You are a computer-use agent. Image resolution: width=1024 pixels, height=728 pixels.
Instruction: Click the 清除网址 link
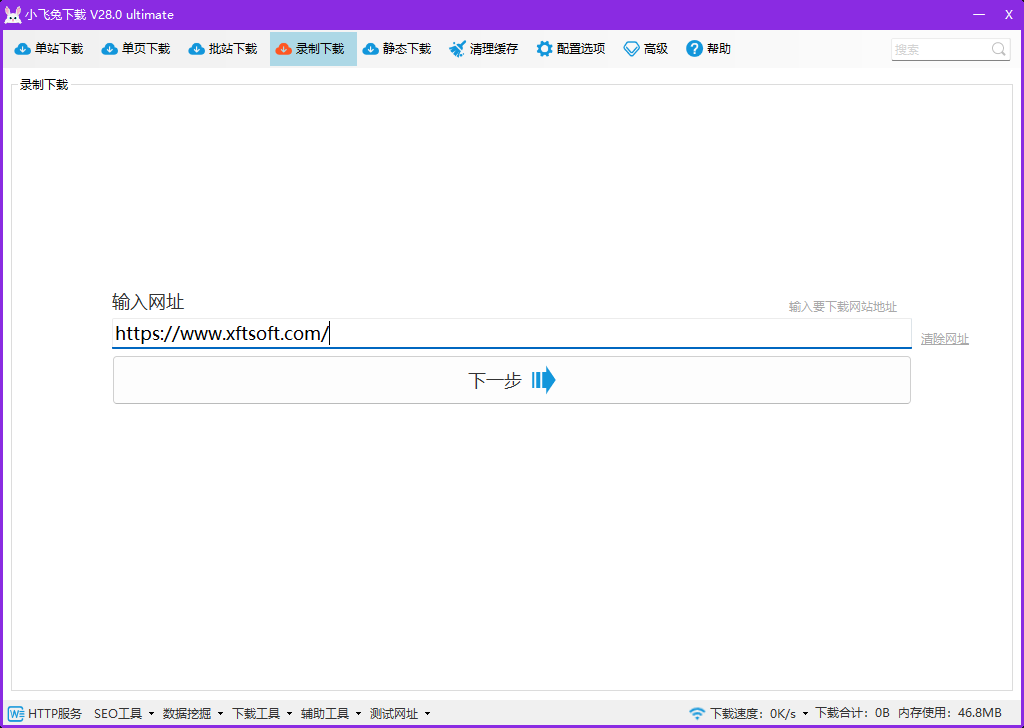944,339
